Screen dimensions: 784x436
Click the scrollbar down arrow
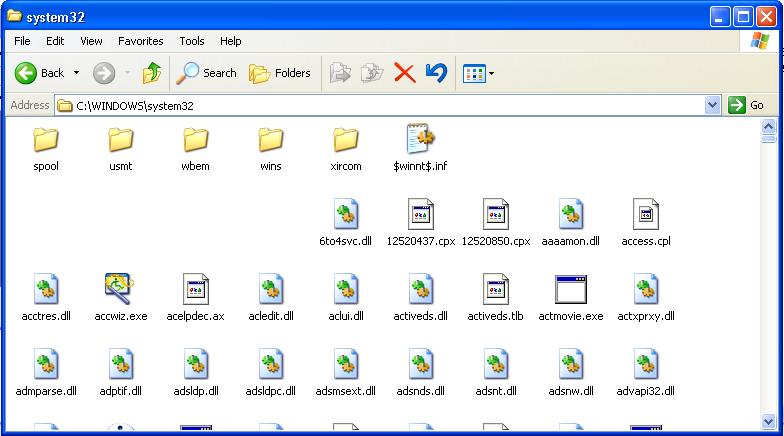tap(768, 422)
